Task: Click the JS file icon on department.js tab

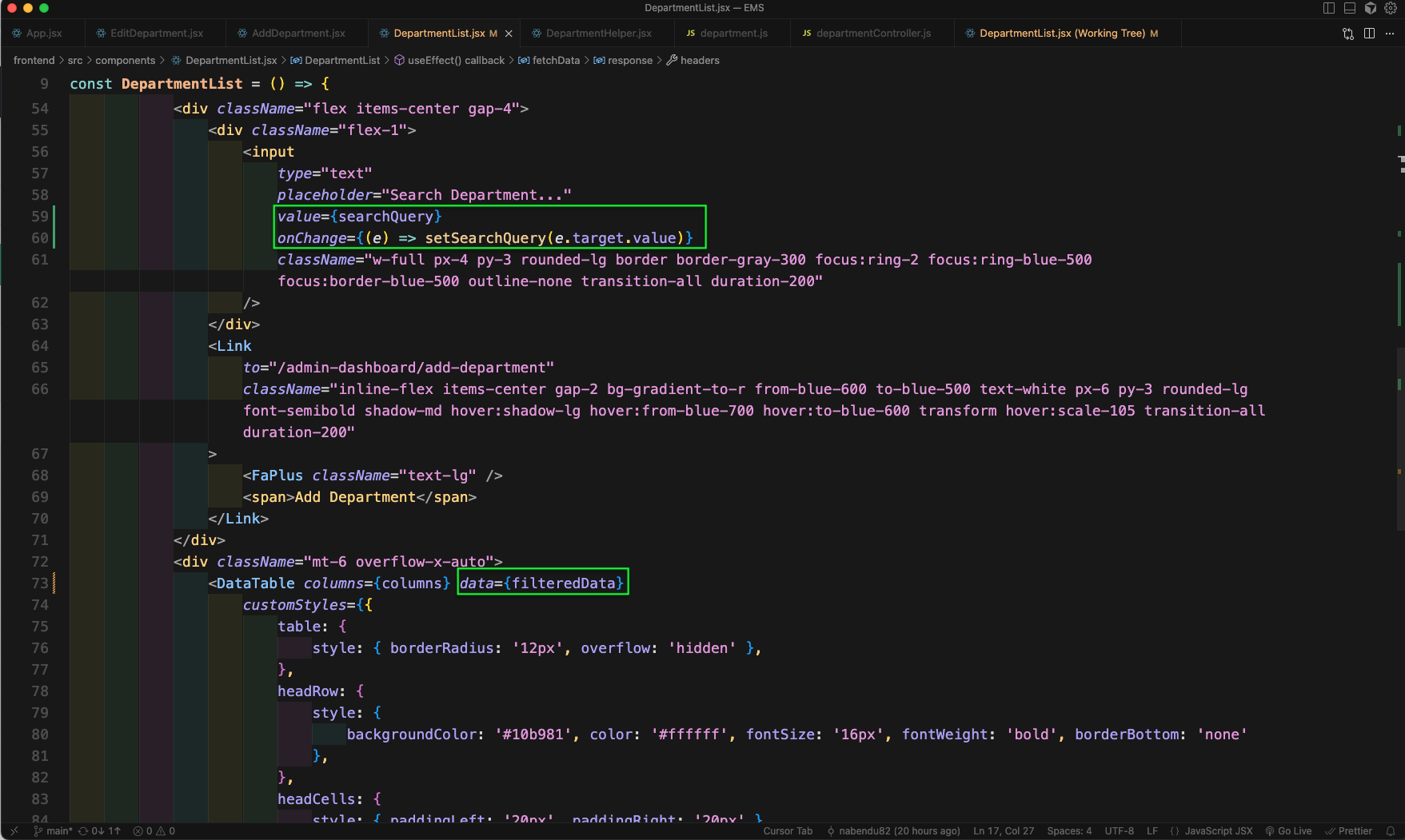Action: click(690, 34)
